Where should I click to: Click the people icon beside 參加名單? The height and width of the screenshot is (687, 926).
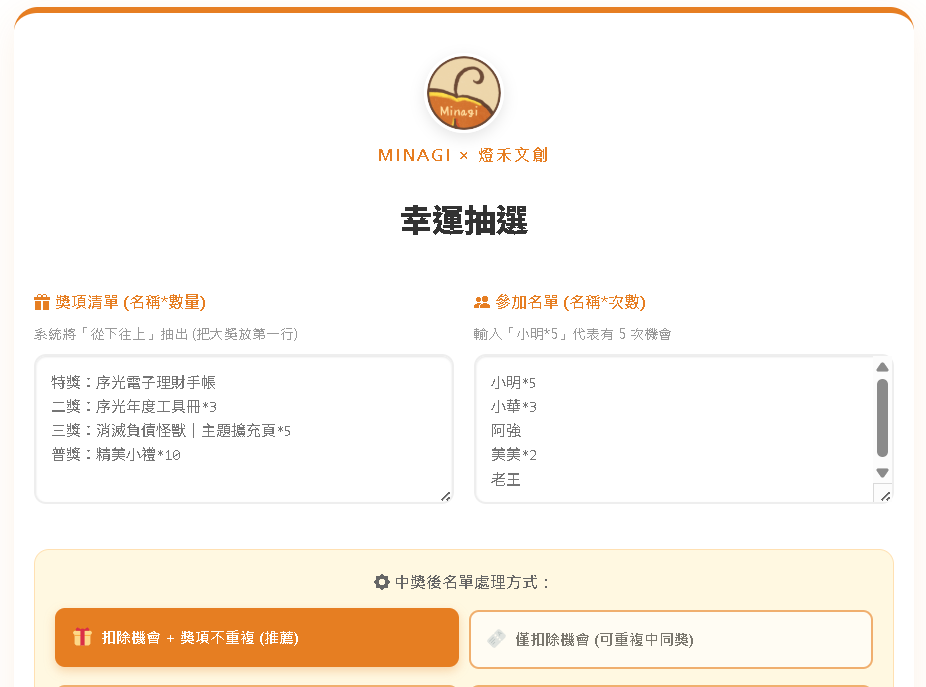tap(482, 302)
